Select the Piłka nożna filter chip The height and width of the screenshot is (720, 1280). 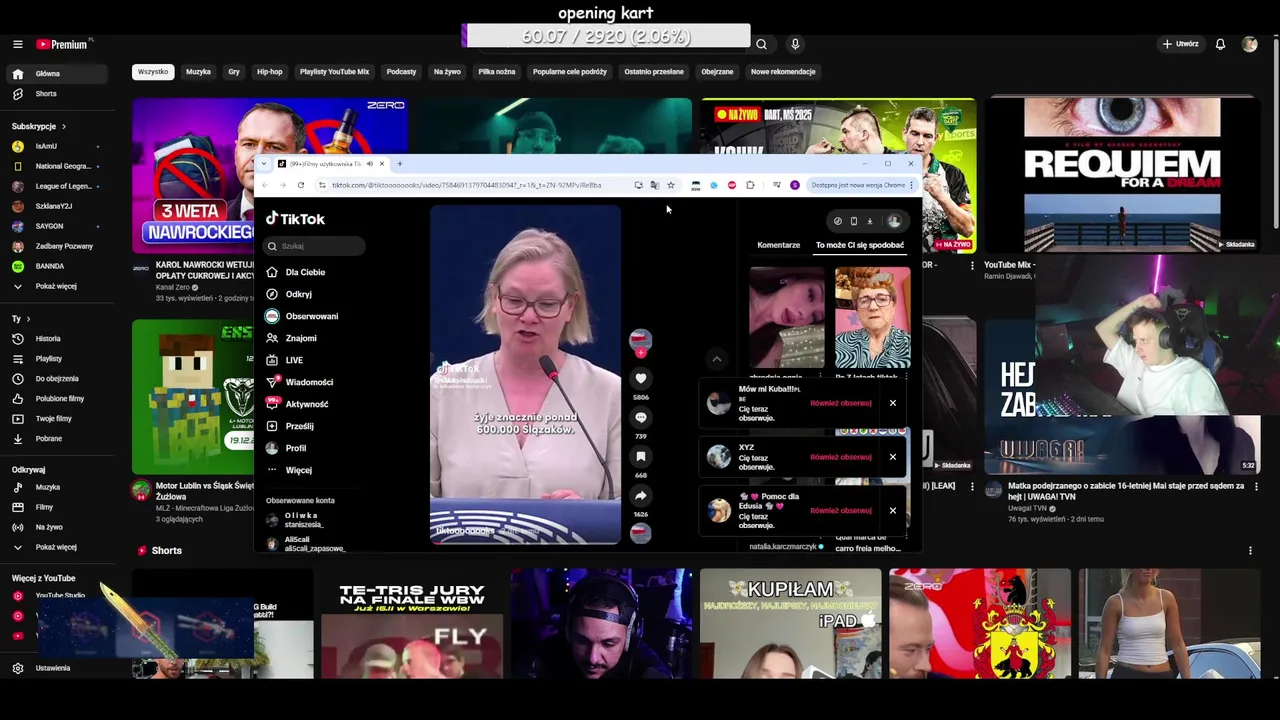tap(497, 72)
